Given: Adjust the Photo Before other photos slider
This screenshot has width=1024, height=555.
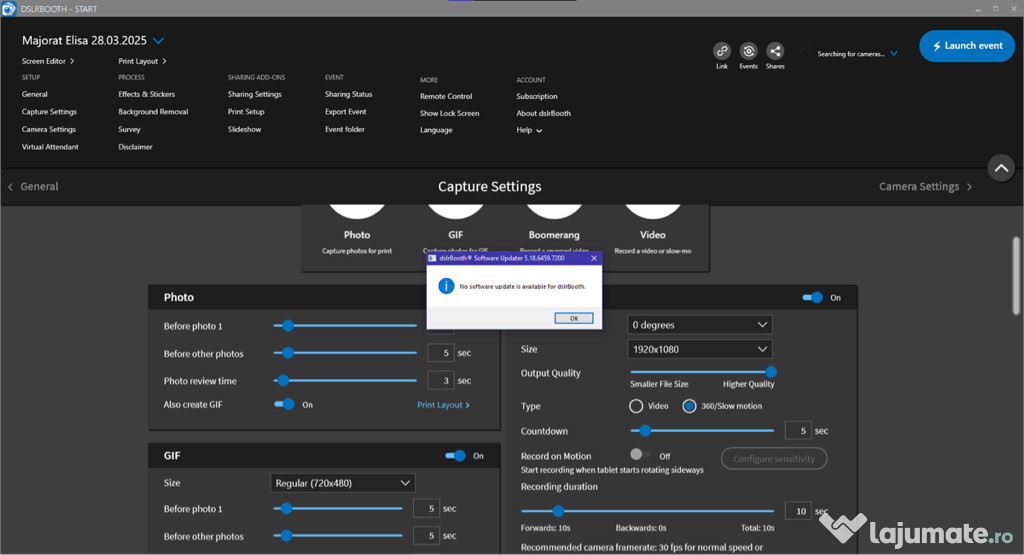Looking at the screenshot, I should coord(345,353).
